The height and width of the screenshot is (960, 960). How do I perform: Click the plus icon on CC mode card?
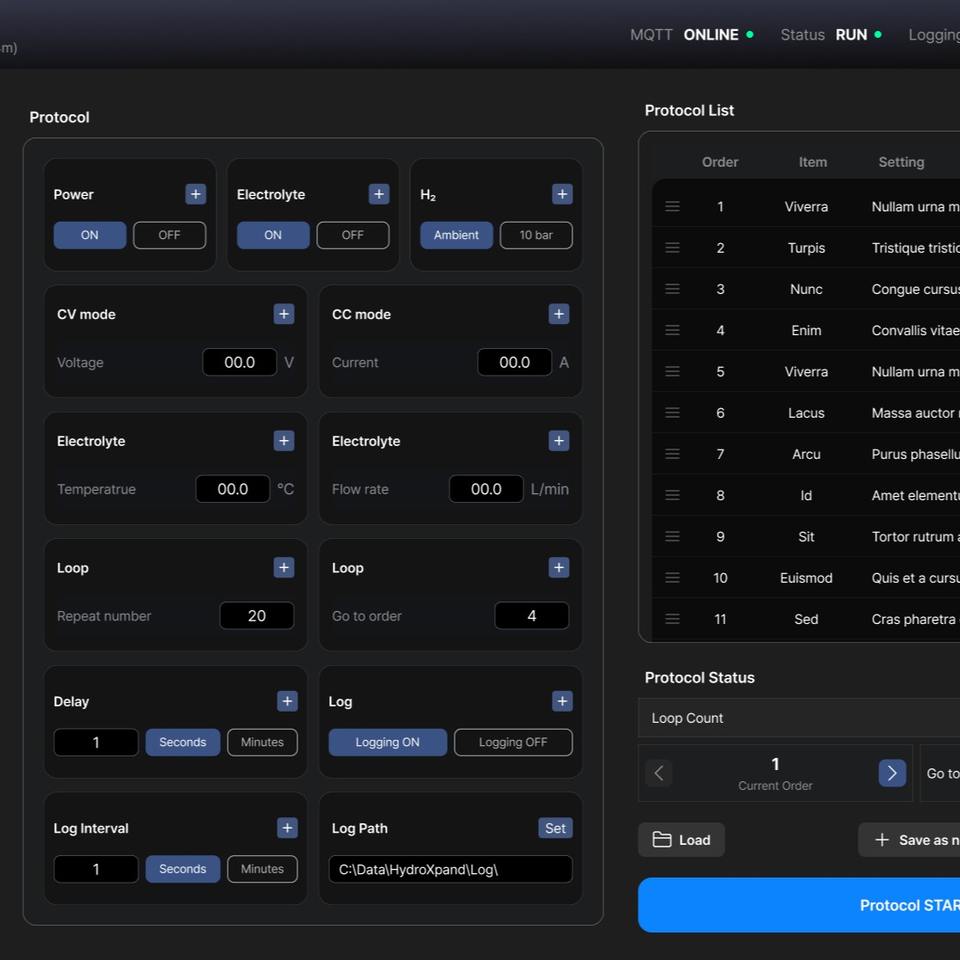click(x=559, y=314)
